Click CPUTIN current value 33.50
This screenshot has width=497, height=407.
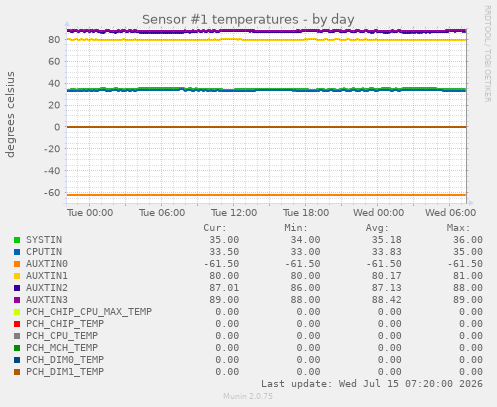(x=224, y=252)
